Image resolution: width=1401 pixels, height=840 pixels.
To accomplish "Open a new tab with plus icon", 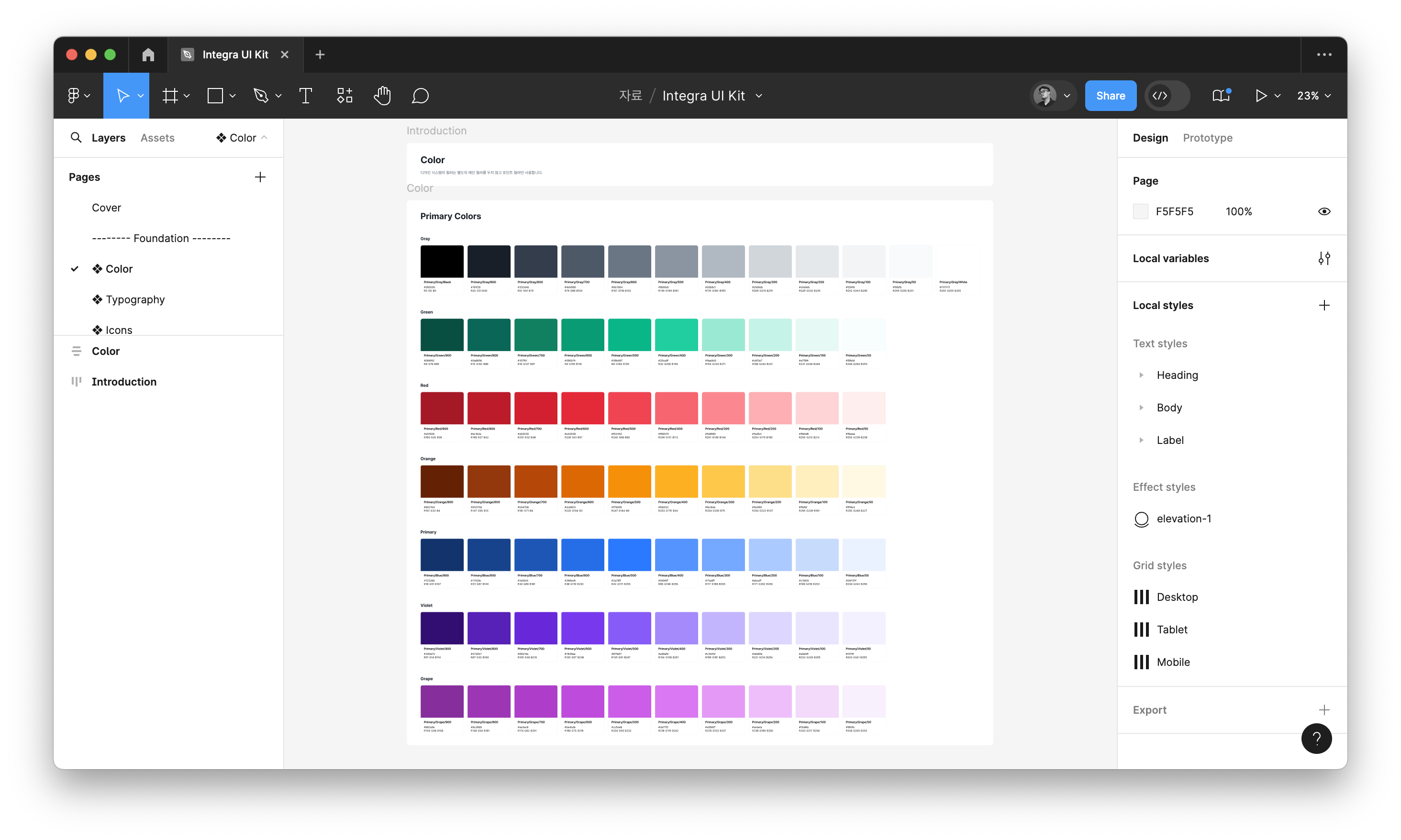I will coord(320,55).
